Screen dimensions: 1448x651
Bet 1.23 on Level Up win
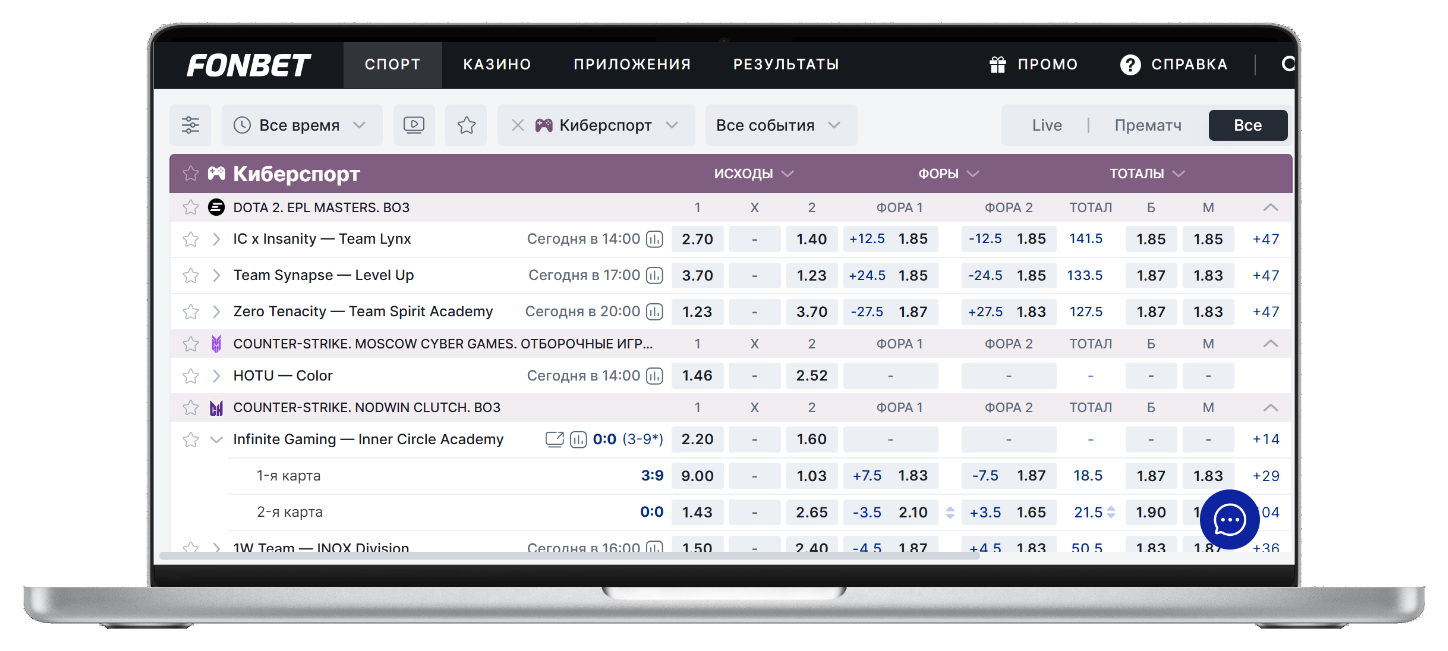pyautogui.click(x=812, y=275)
